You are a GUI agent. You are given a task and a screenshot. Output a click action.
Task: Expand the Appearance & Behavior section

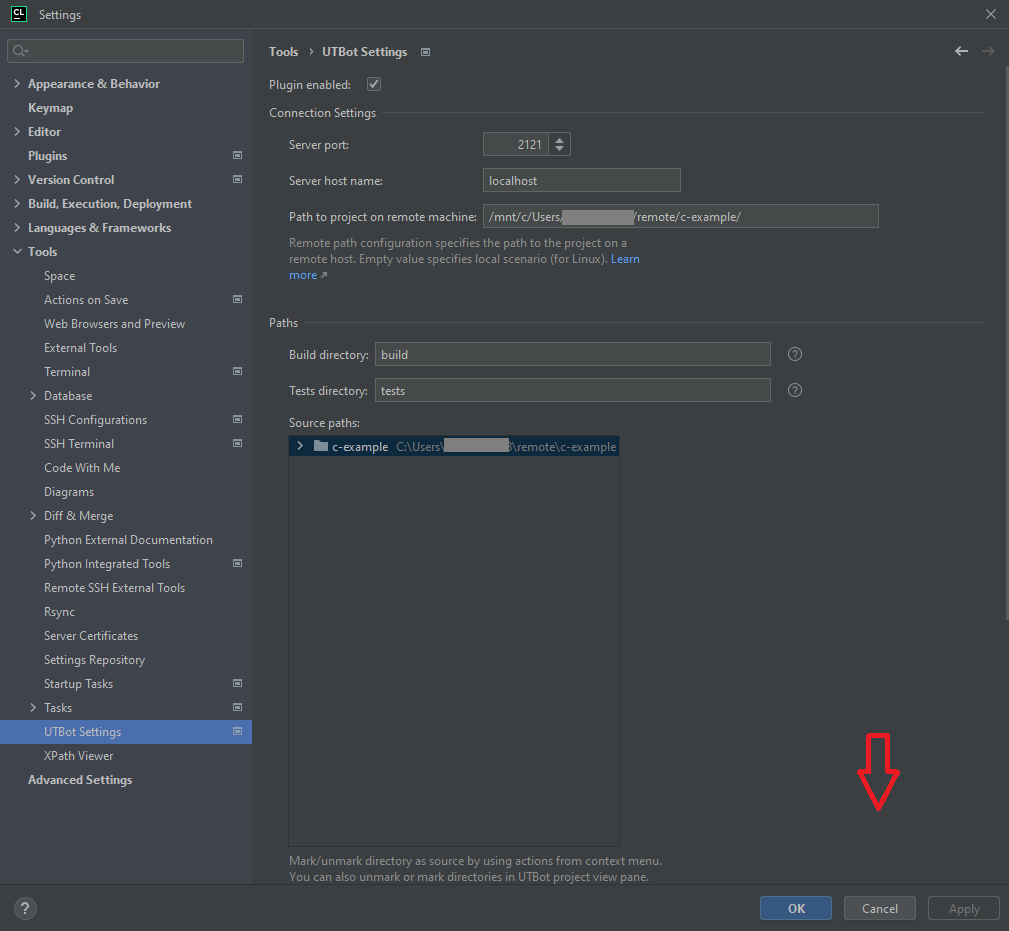[17, 84]
